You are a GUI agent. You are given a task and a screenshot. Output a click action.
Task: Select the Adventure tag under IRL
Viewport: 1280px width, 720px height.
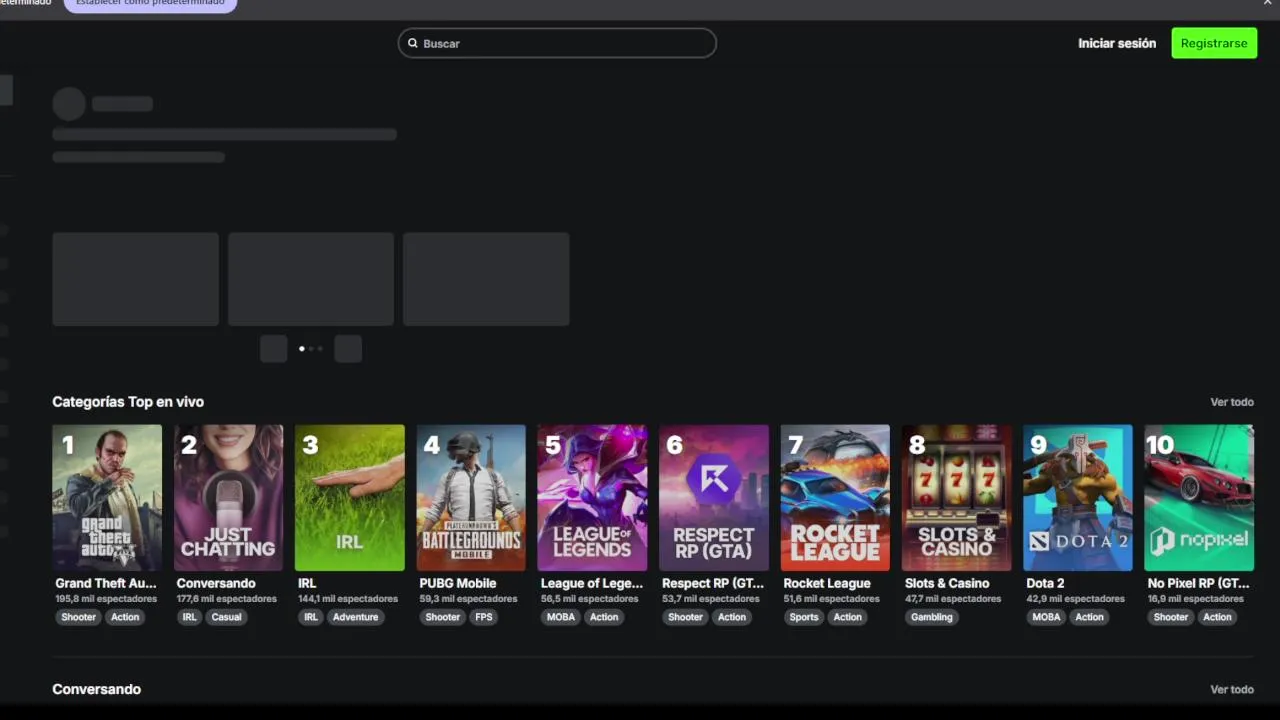[x=355, y=617]
